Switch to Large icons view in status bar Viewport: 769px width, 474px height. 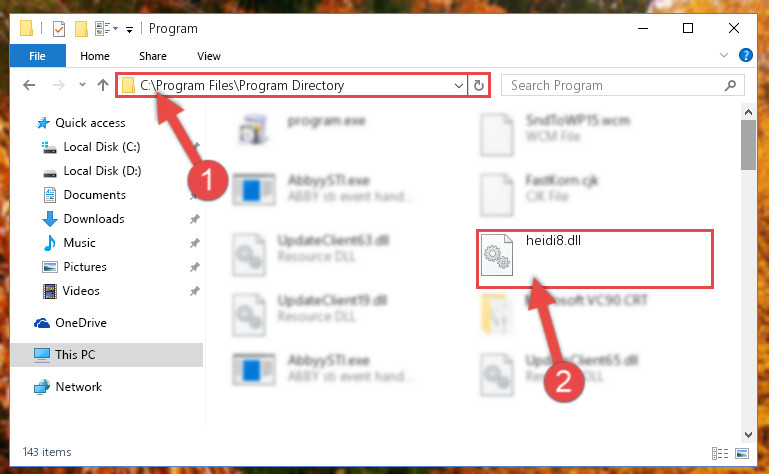(x=742, y=453)
